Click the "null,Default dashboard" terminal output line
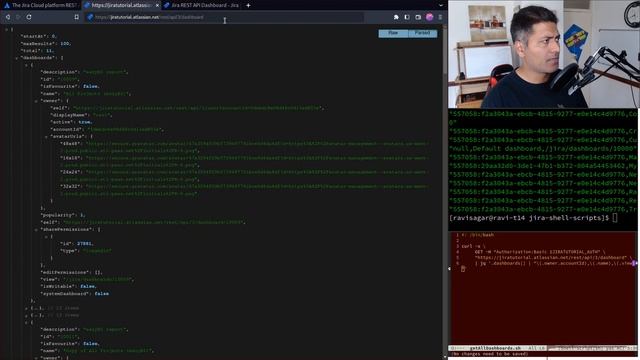Image resolution: width=640 pixels, height=360 pixels. pos(543,149)
